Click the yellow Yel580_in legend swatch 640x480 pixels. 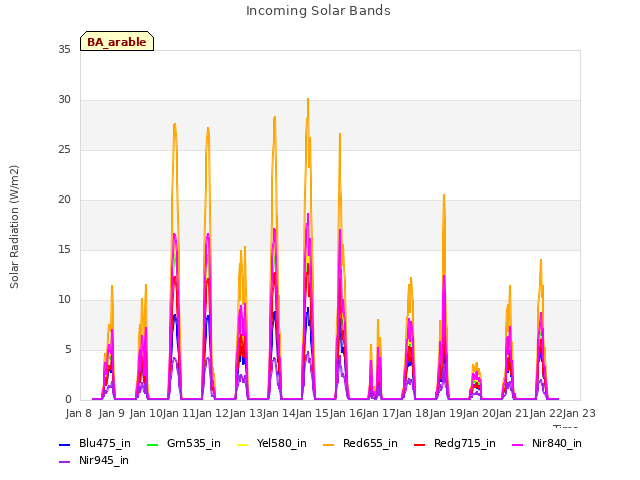[x=242, y=444]
